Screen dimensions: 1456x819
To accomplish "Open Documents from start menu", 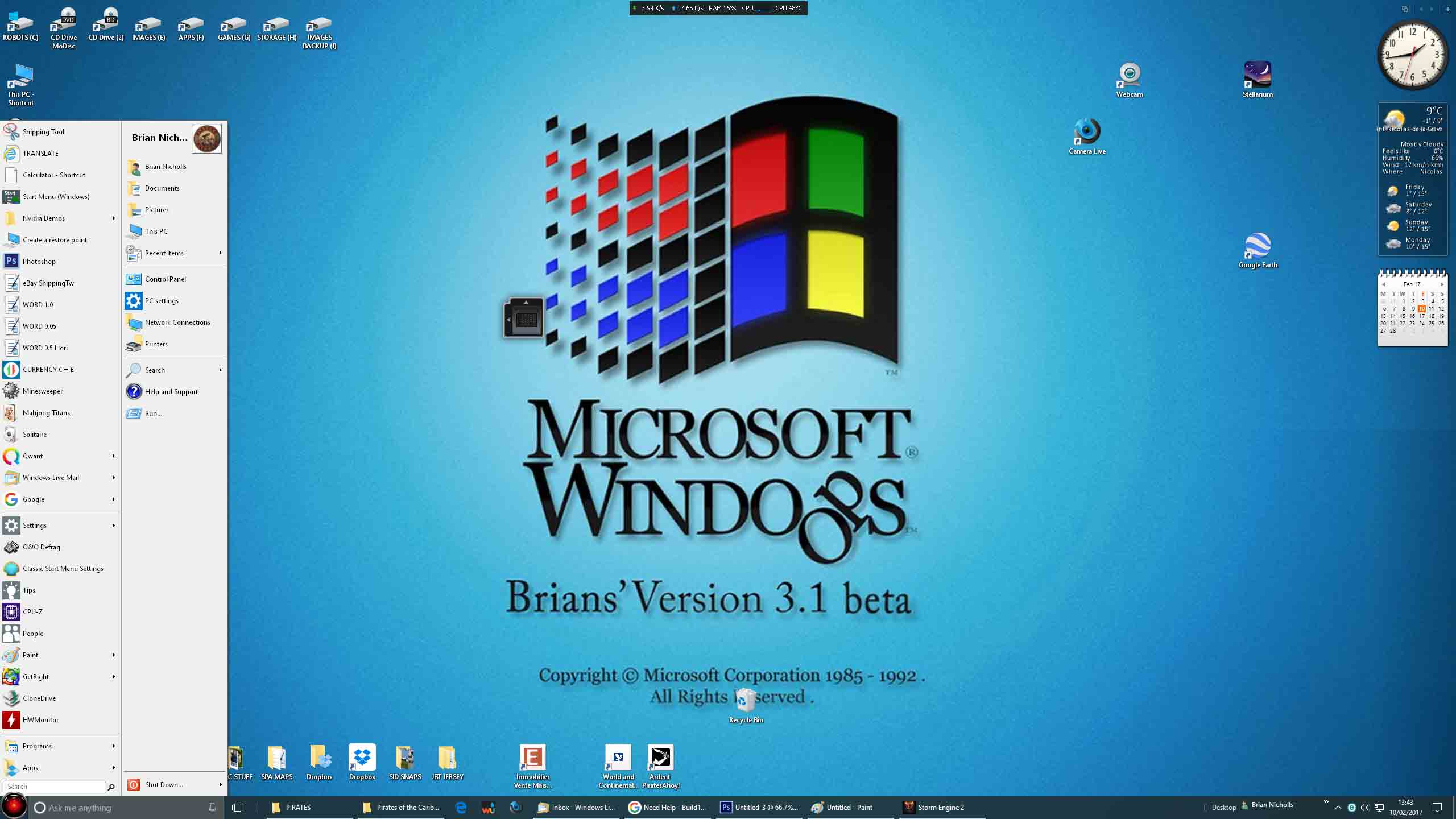I will (175, 188).
